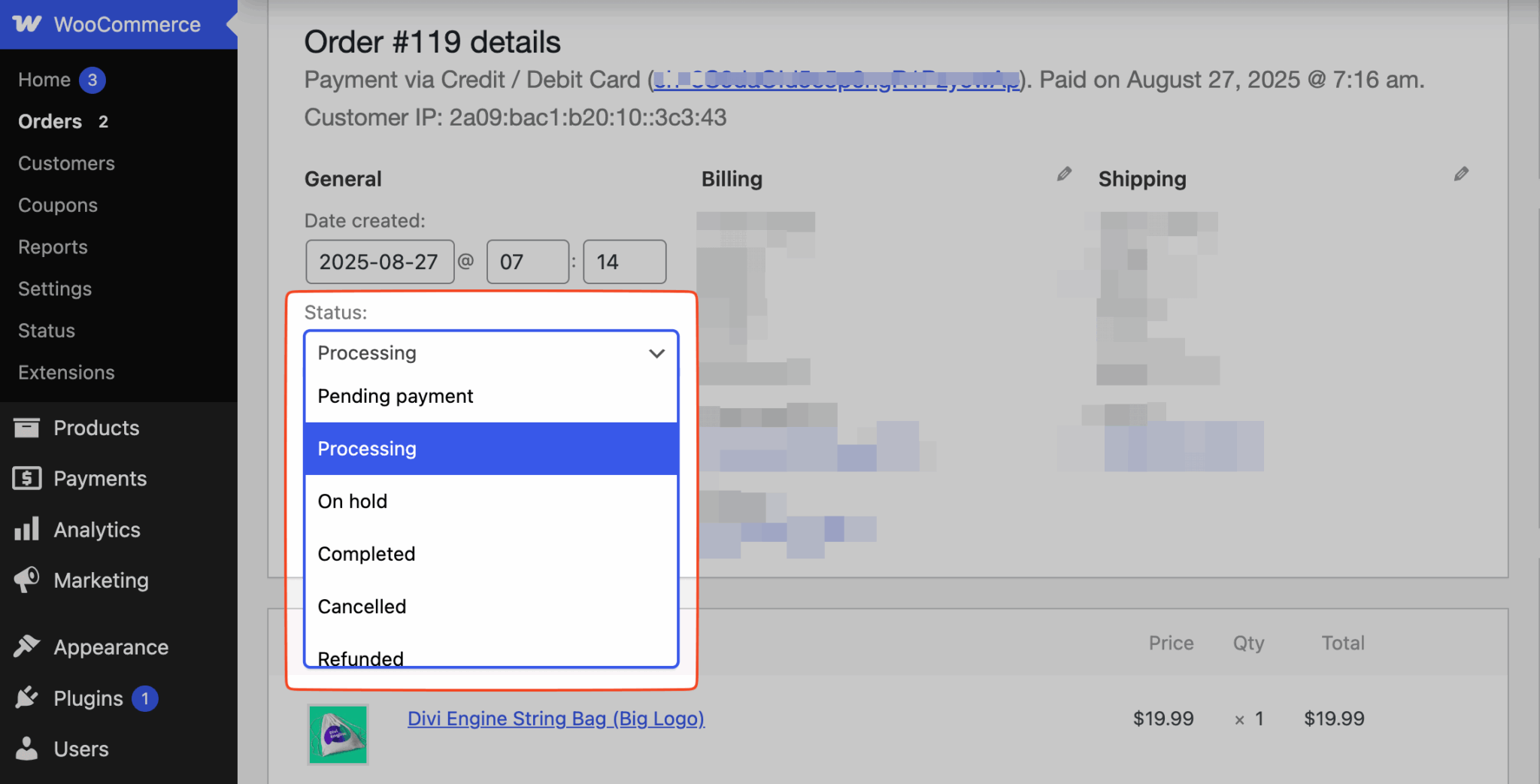This screenshot has width=1540, height=784.
Task: Edit shipping details with the pencil icon
Action: click(1462, 174)
